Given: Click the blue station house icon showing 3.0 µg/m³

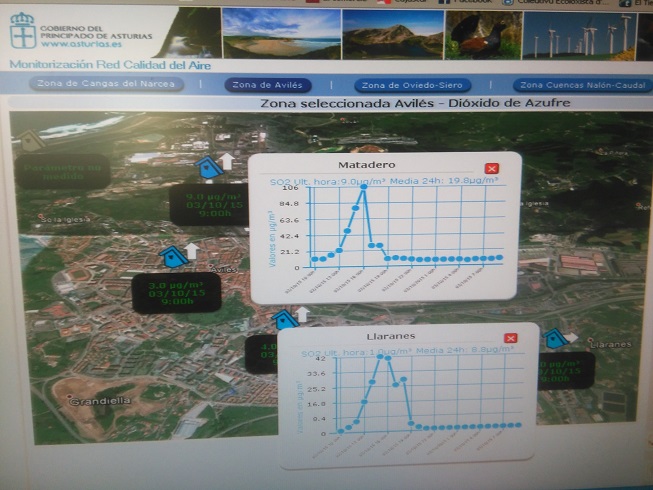Looking at the screenshot, I should [x=174, y=256].
